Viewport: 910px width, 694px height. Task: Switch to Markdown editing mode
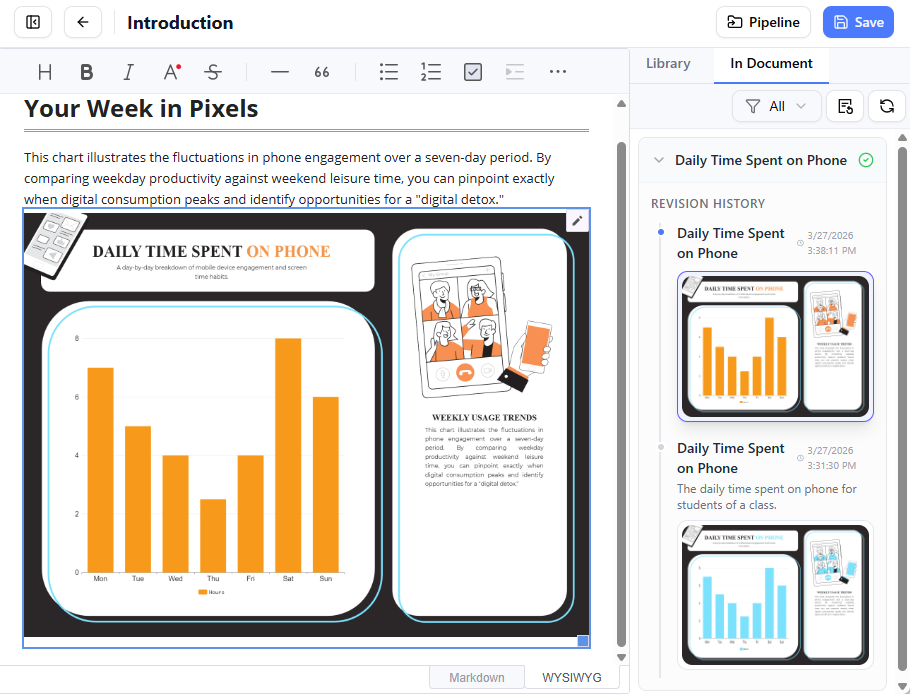coord(477,677)
